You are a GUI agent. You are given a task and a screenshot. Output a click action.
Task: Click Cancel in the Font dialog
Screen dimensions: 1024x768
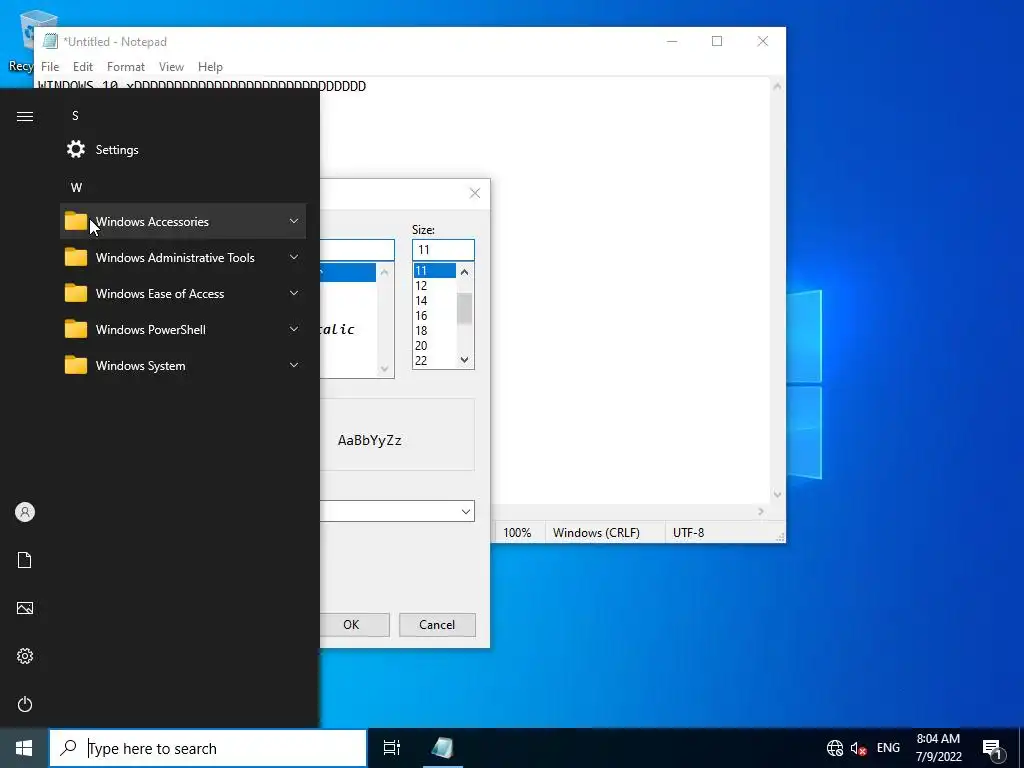[437, 624]
